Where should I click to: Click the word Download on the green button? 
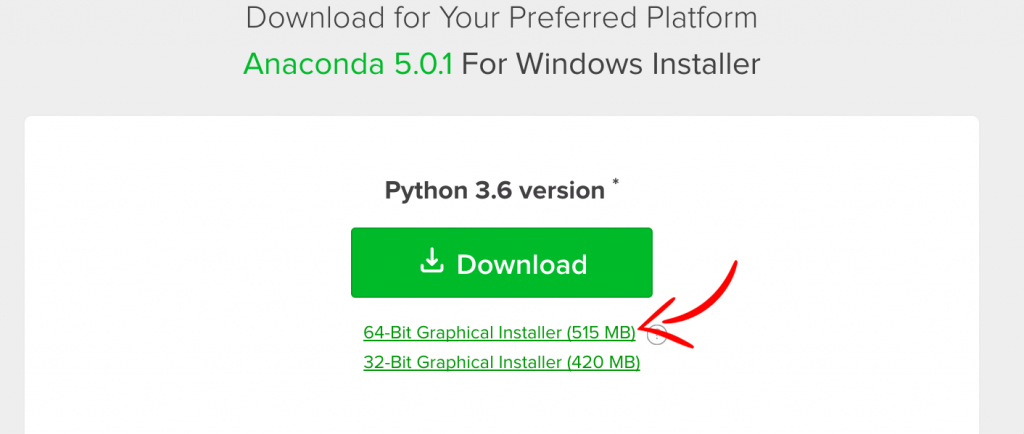(522, 264)
